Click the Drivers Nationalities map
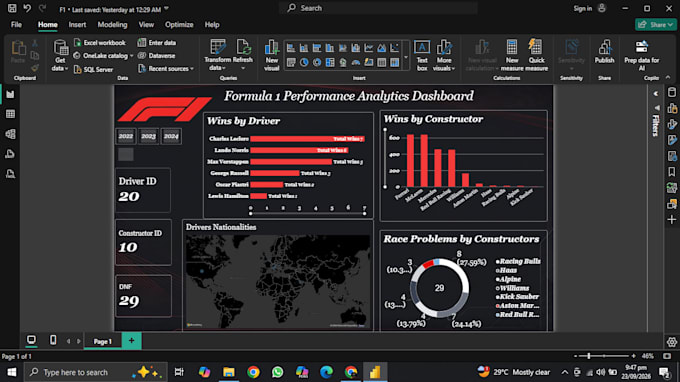 point(278,281)
